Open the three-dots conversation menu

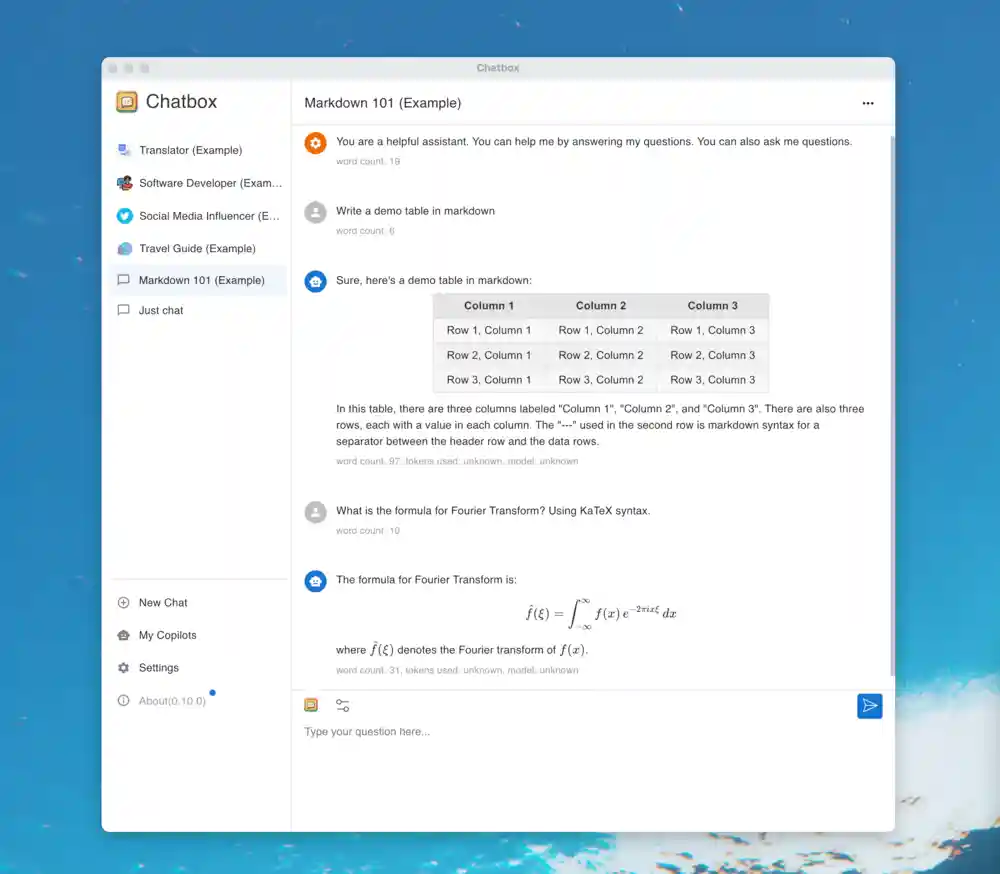868,103
